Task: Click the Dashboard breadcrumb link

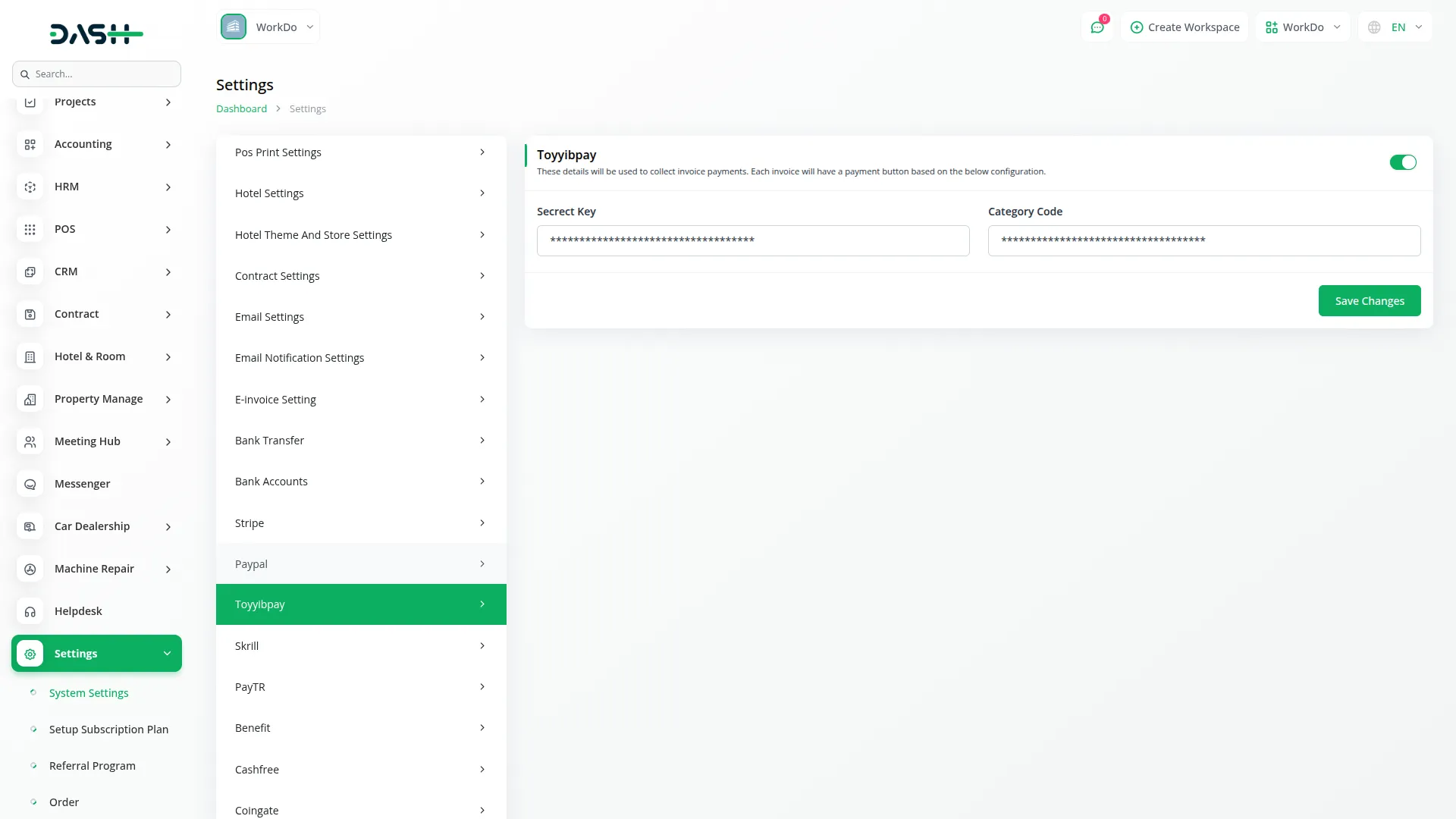Action: (241, 109)
